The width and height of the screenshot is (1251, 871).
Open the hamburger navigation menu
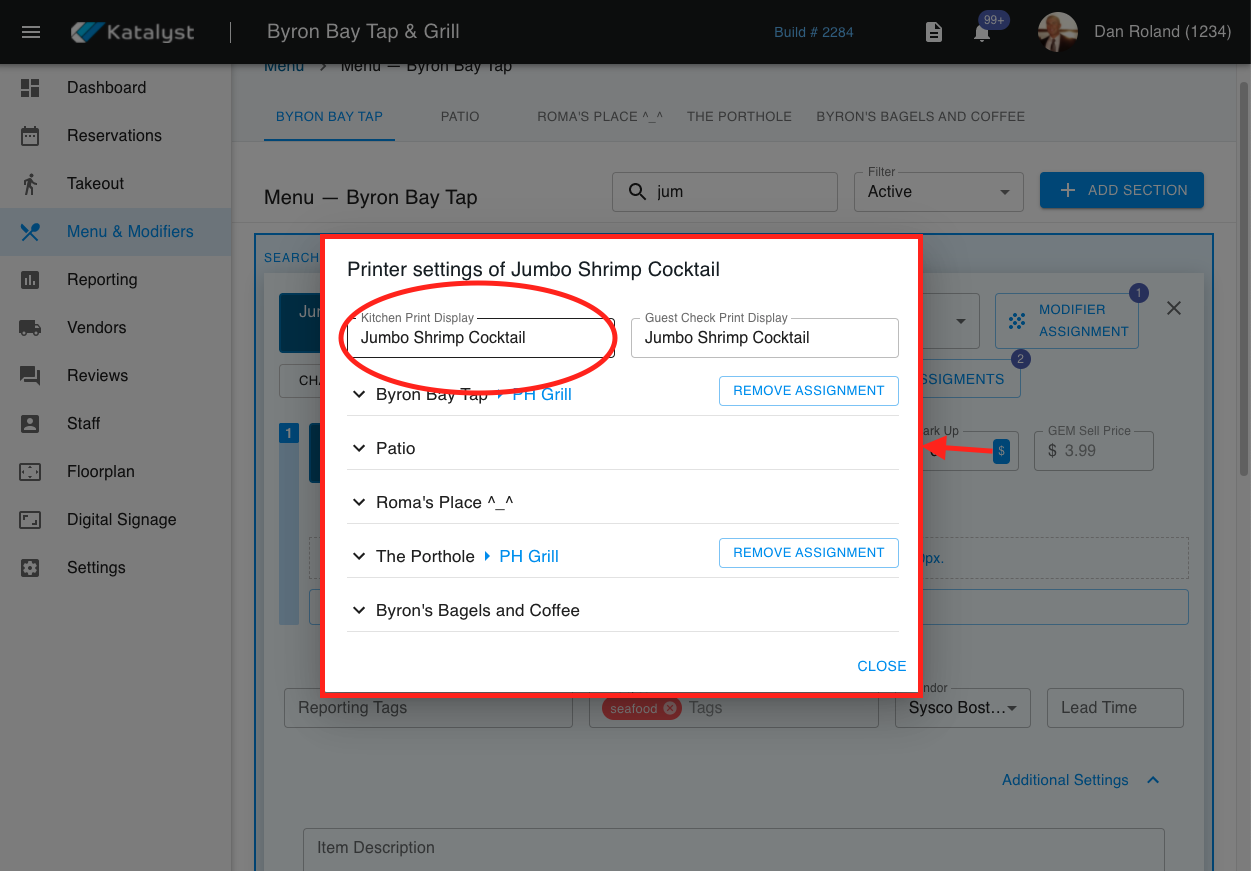(31, 32)
